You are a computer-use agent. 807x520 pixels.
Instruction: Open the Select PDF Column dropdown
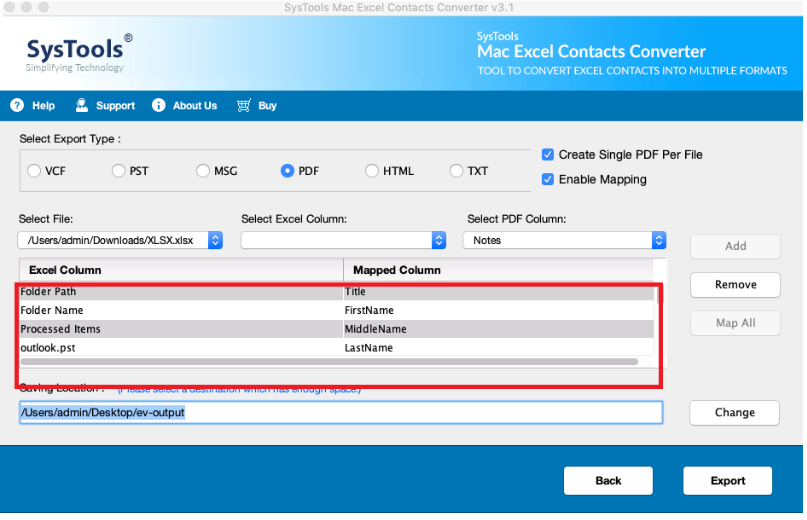565,240
